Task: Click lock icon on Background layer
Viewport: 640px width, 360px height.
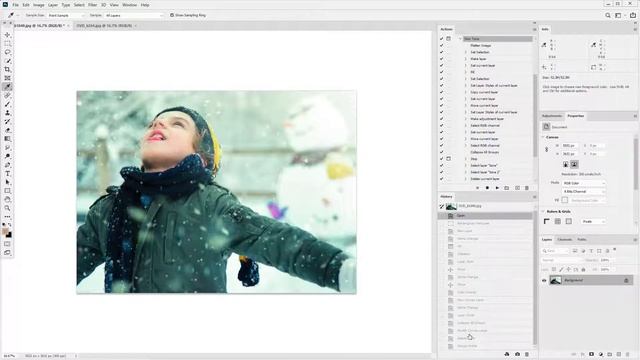Action: 626,280
